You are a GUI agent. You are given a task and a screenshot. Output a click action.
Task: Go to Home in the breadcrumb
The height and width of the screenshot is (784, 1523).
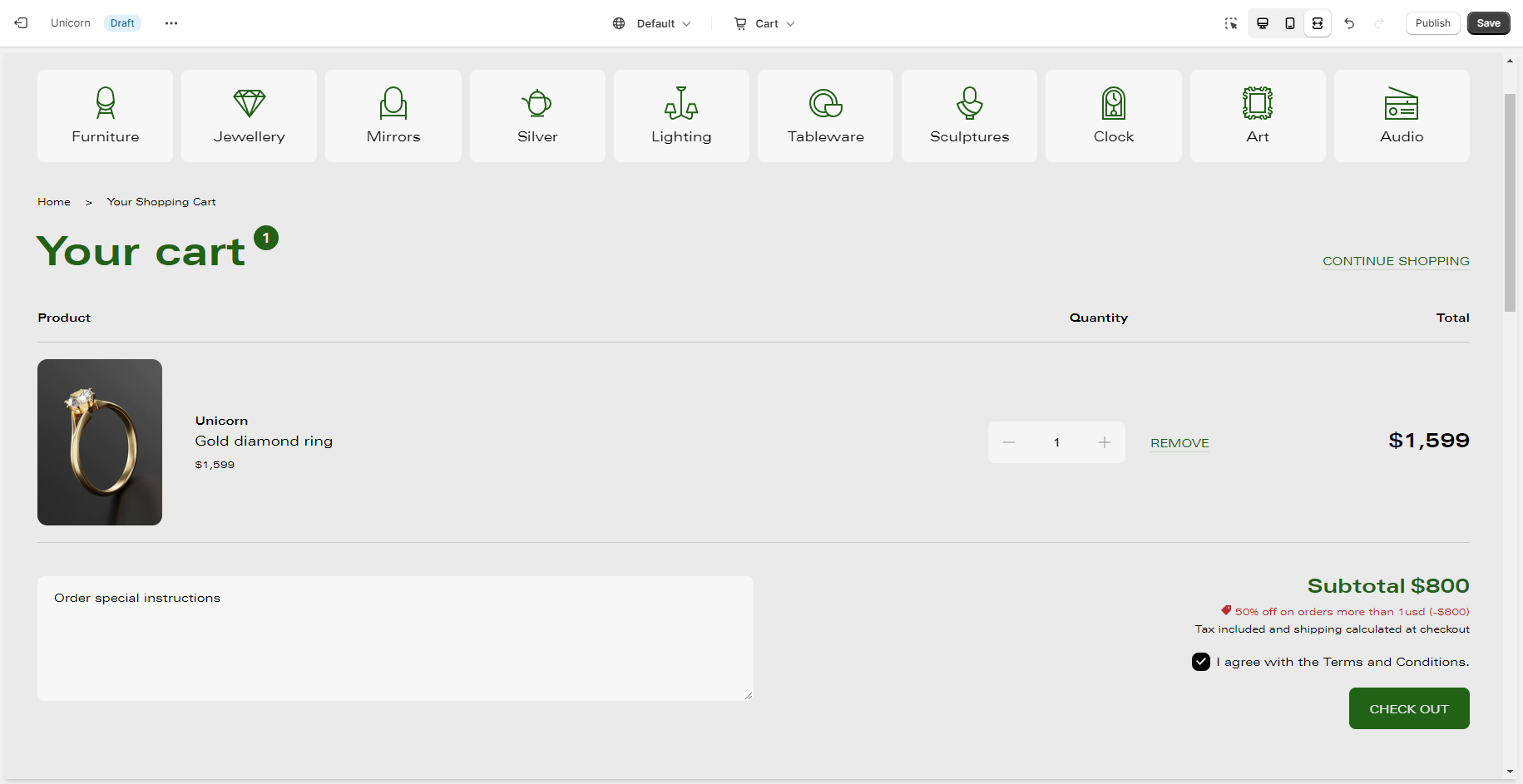tap(54, 202)
